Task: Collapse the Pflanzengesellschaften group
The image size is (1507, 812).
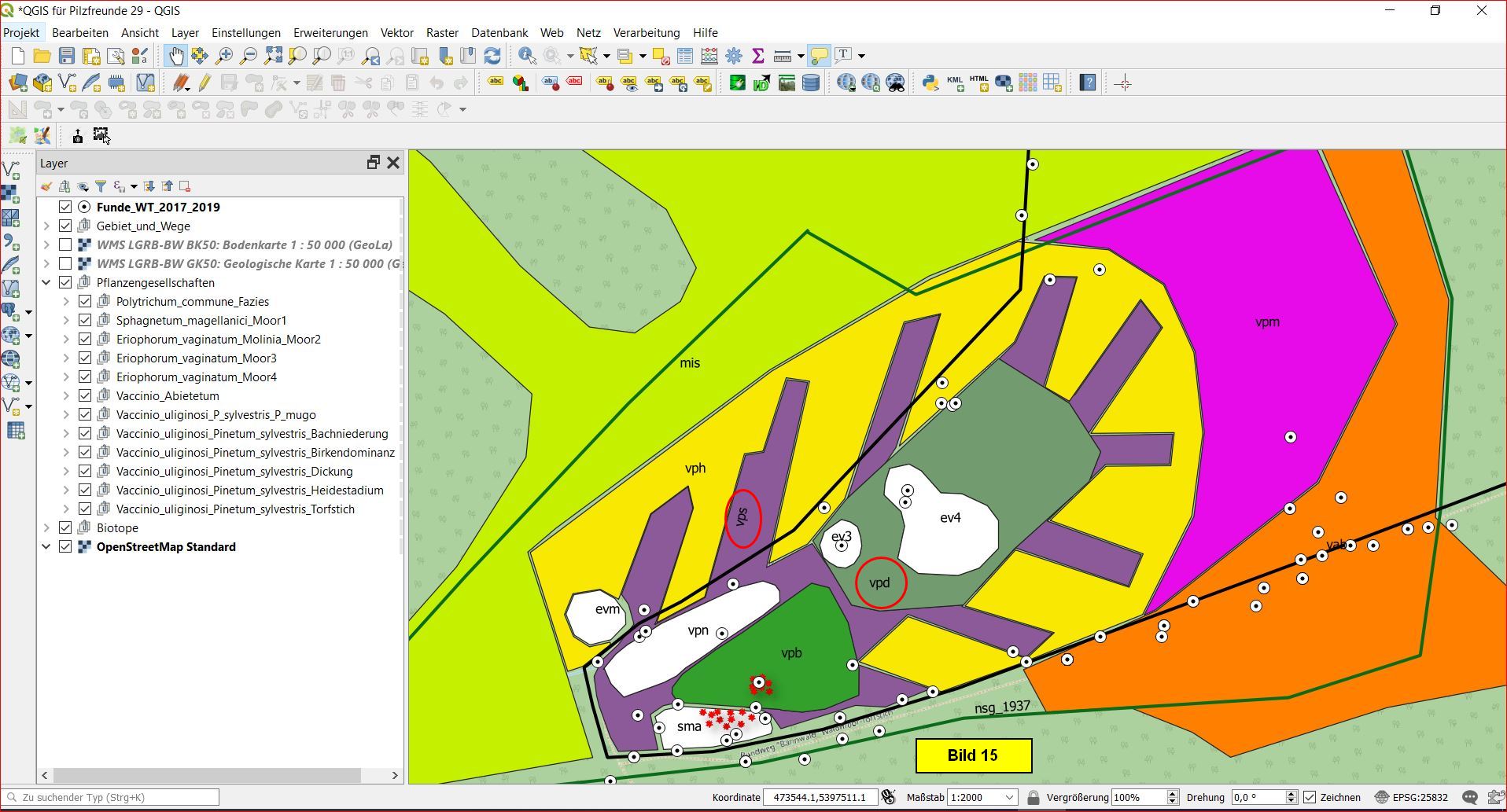Action: click(46, 283)
